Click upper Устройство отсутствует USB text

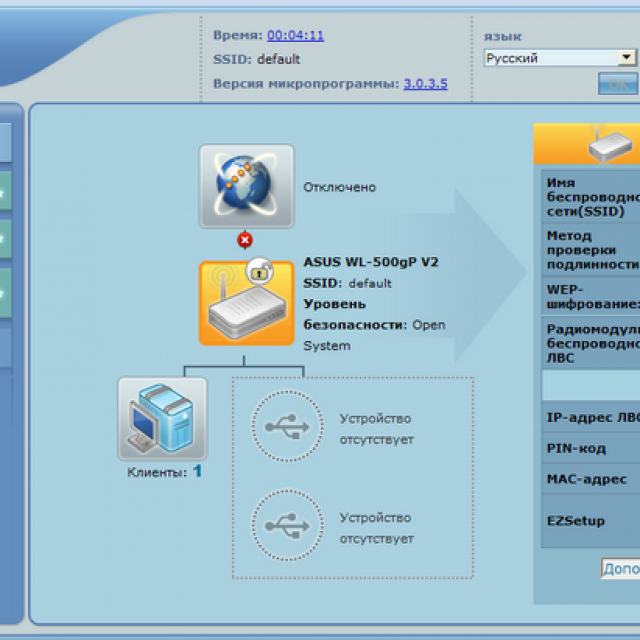pos(376,429)
